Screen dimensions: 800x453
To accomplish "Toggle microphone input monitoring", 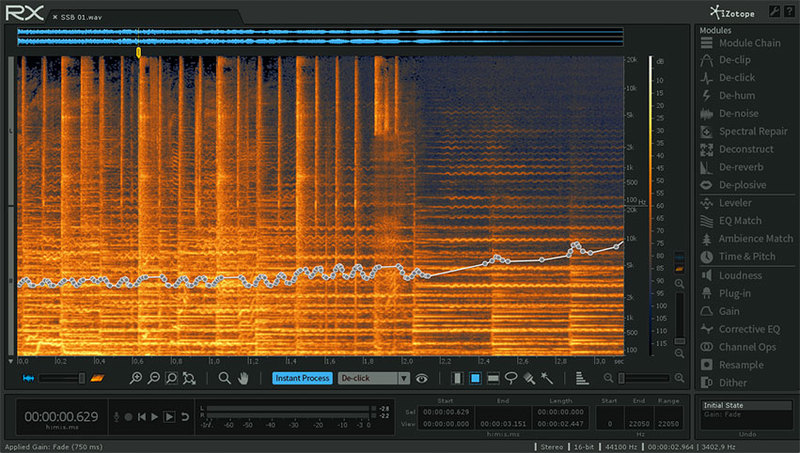I will pyautogui.click(x=116, y=417).
